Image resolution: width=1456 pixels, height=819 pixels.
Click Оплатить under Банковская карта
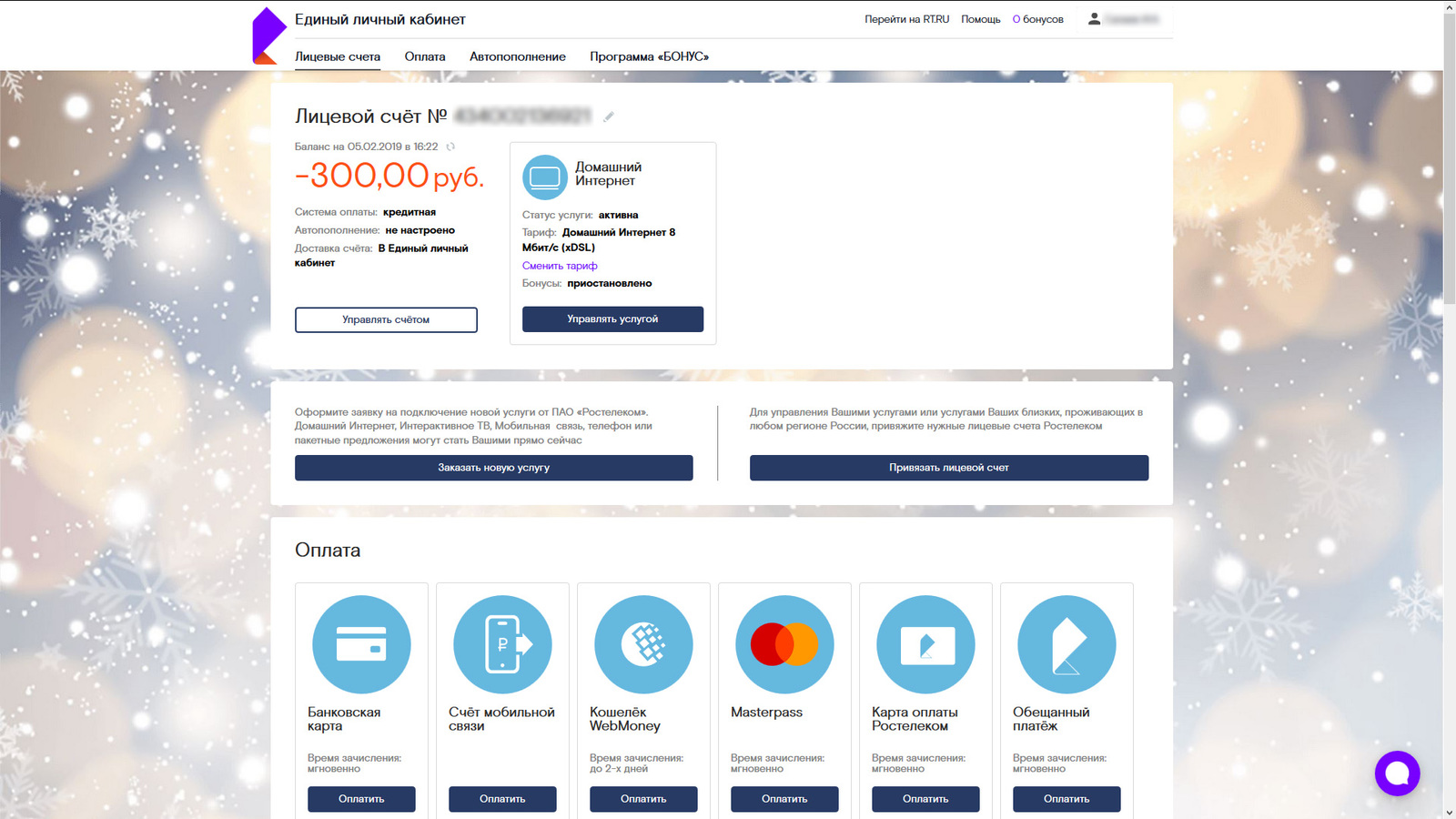pos(361,799)
